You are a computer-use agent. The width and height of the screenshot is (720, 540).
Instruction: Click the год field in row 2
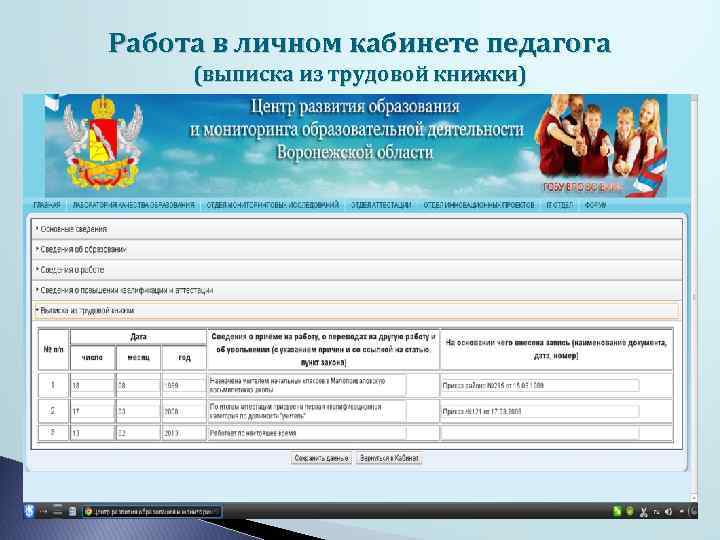(x=184, y=411)
